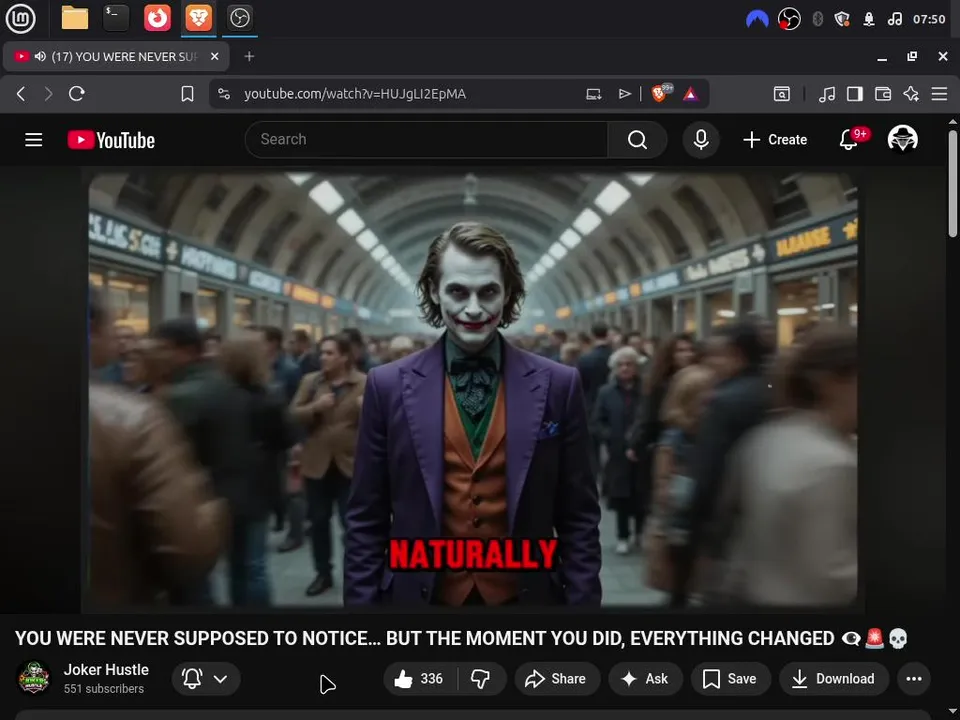Open the Bluetooth tray icon
960x720 pixels.
click(x=817, y=19)
